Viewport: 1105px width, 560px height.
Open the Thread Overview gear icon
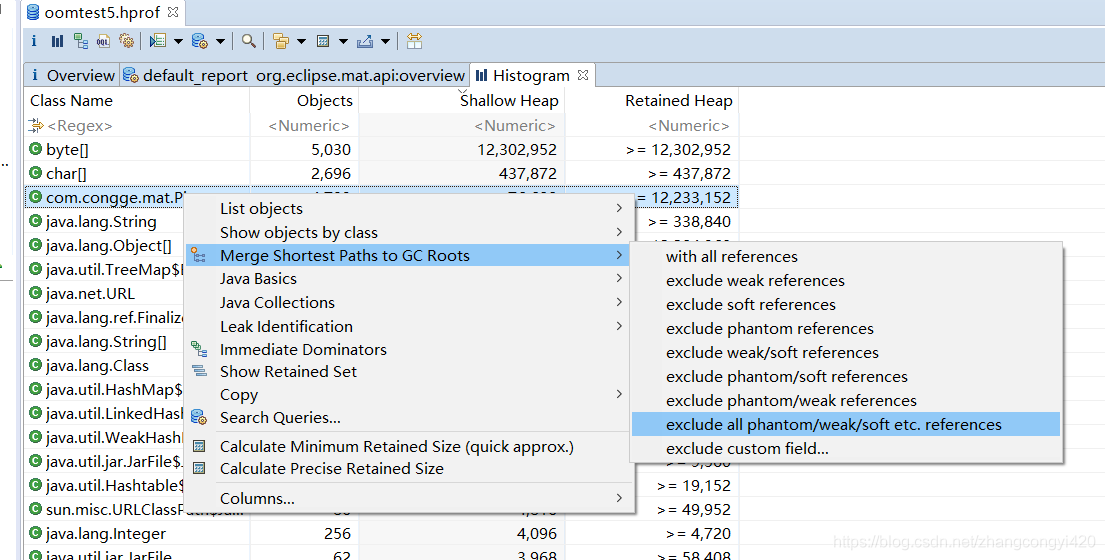127,41
